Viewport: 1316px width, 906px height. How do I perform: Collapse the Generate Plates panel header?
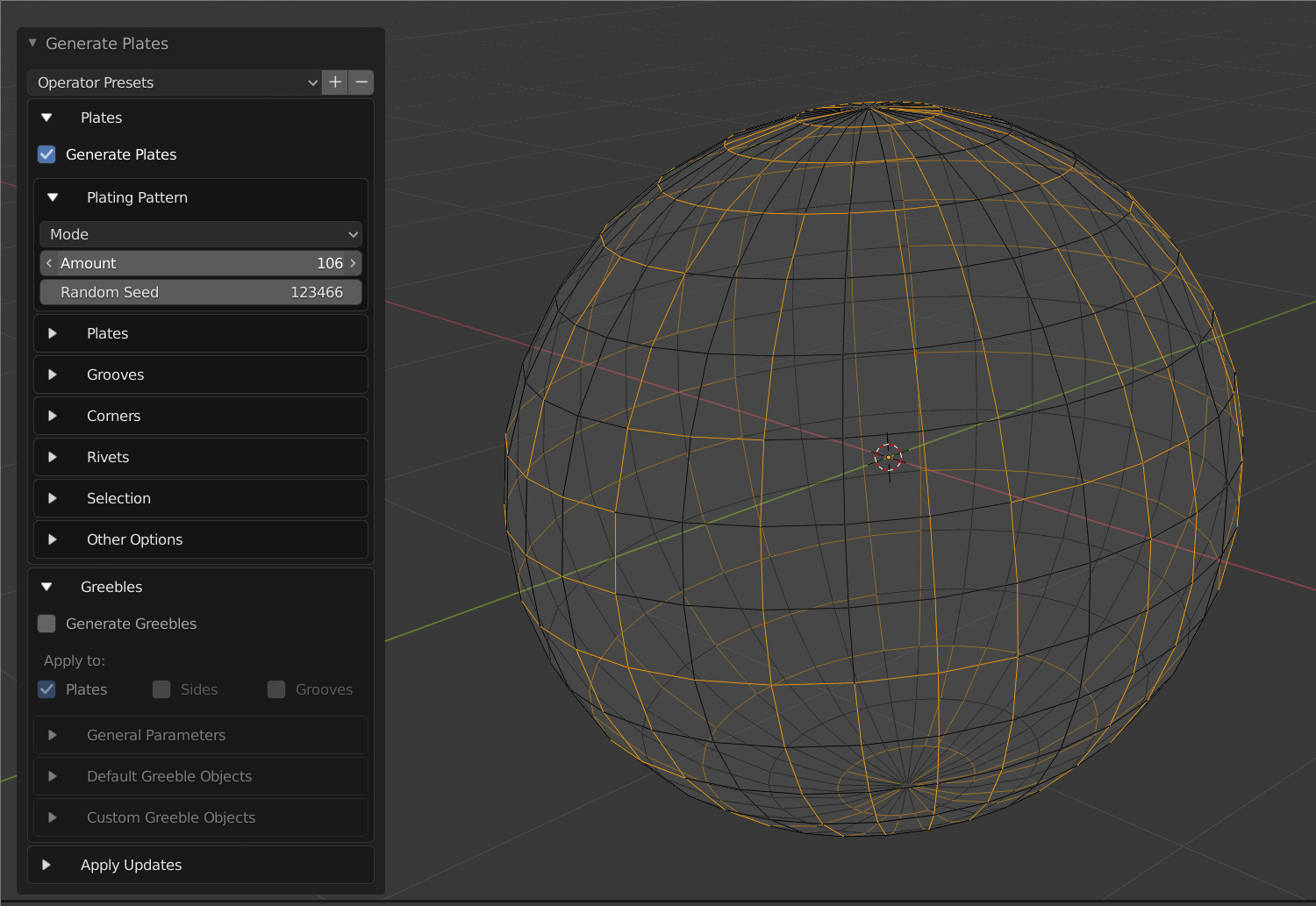[x=32, y=42]
